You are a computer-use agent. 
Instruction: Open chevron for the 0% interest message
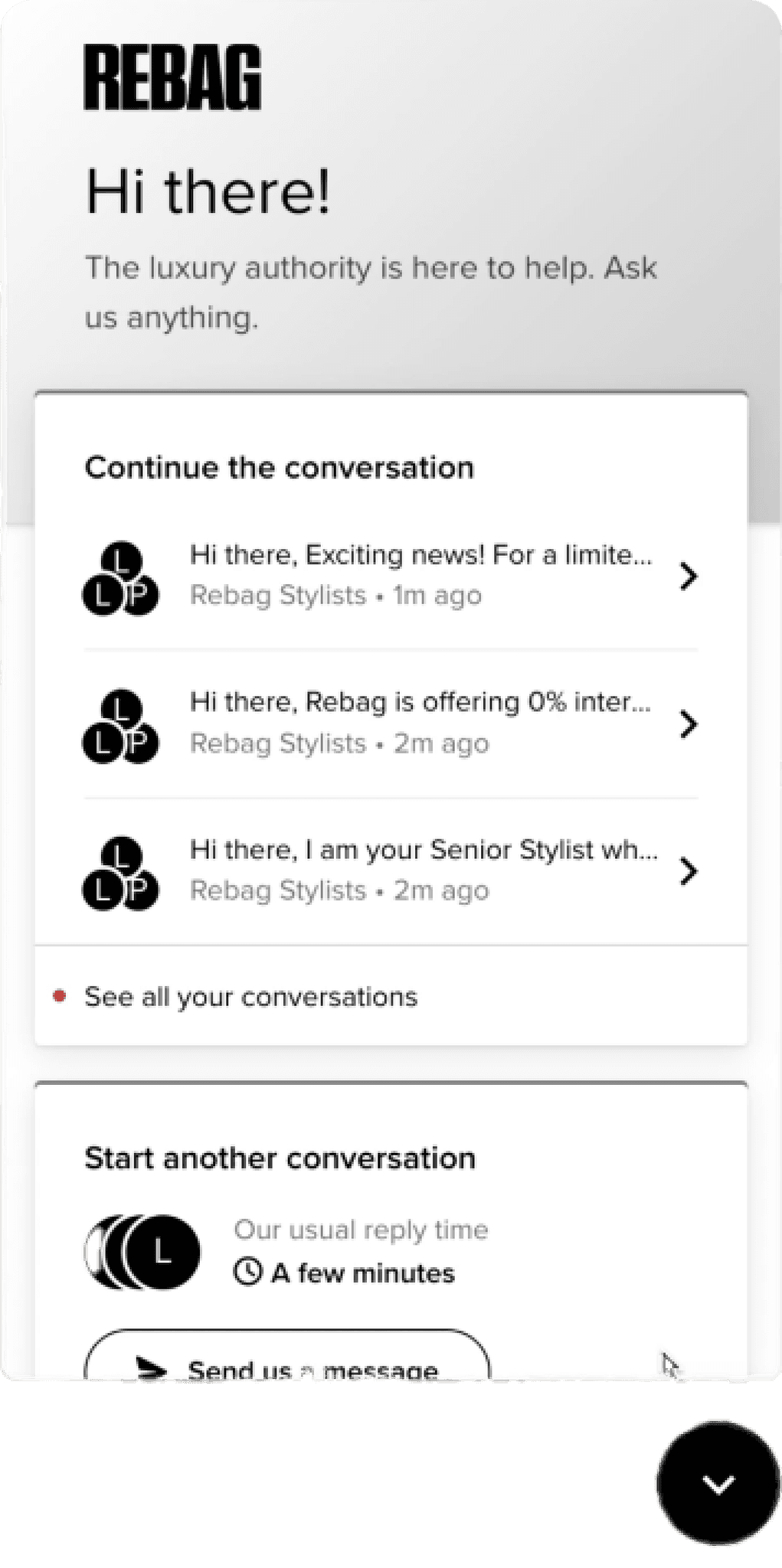pos(689,724)
